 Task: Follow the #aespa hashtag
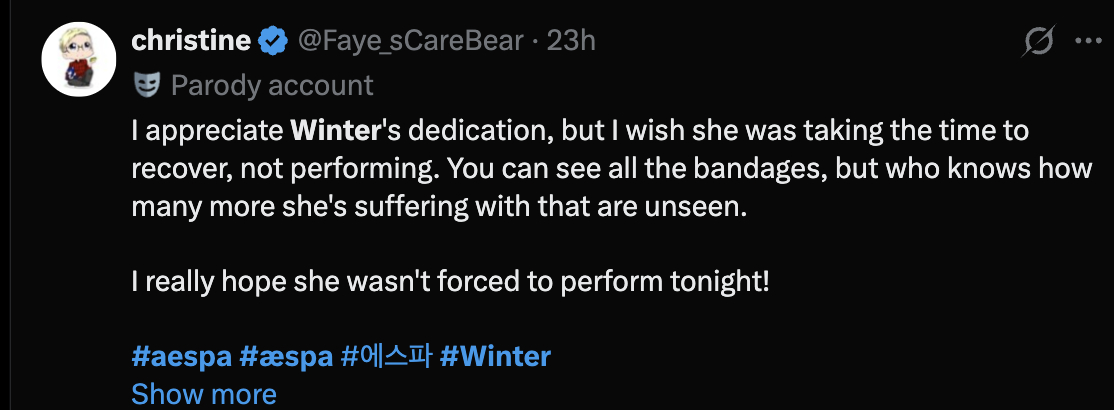coord(182,356)
